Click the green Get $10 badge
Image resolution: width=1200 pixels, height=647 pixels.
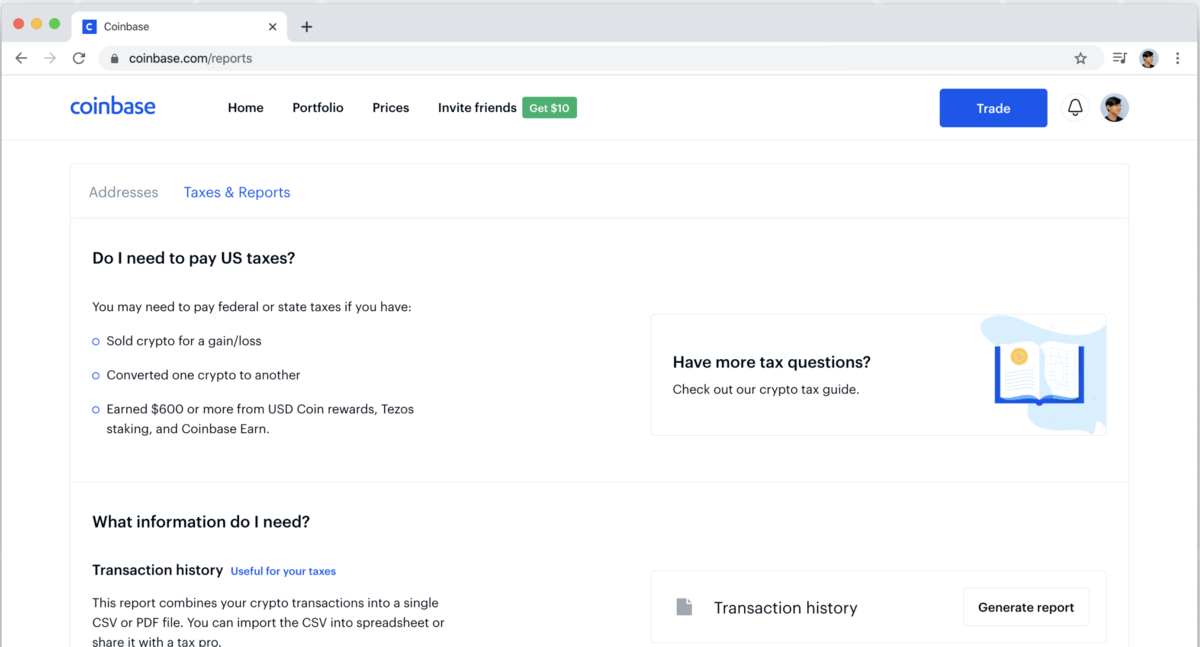click(549, 108)
